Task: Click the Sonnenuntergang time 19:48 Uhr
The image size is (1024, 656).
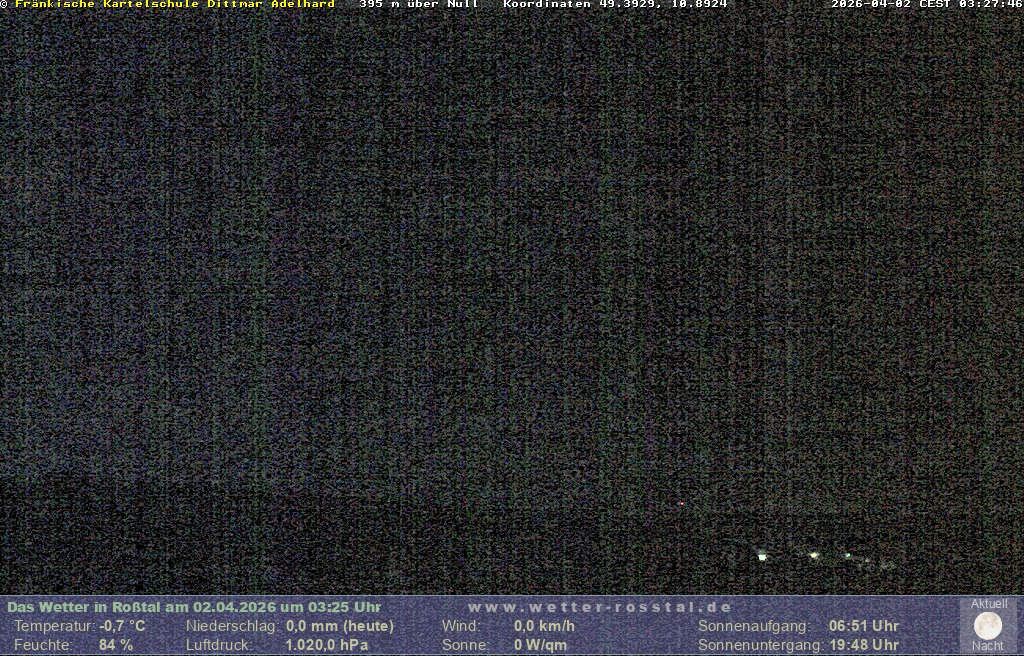Action: pos(863,645)
